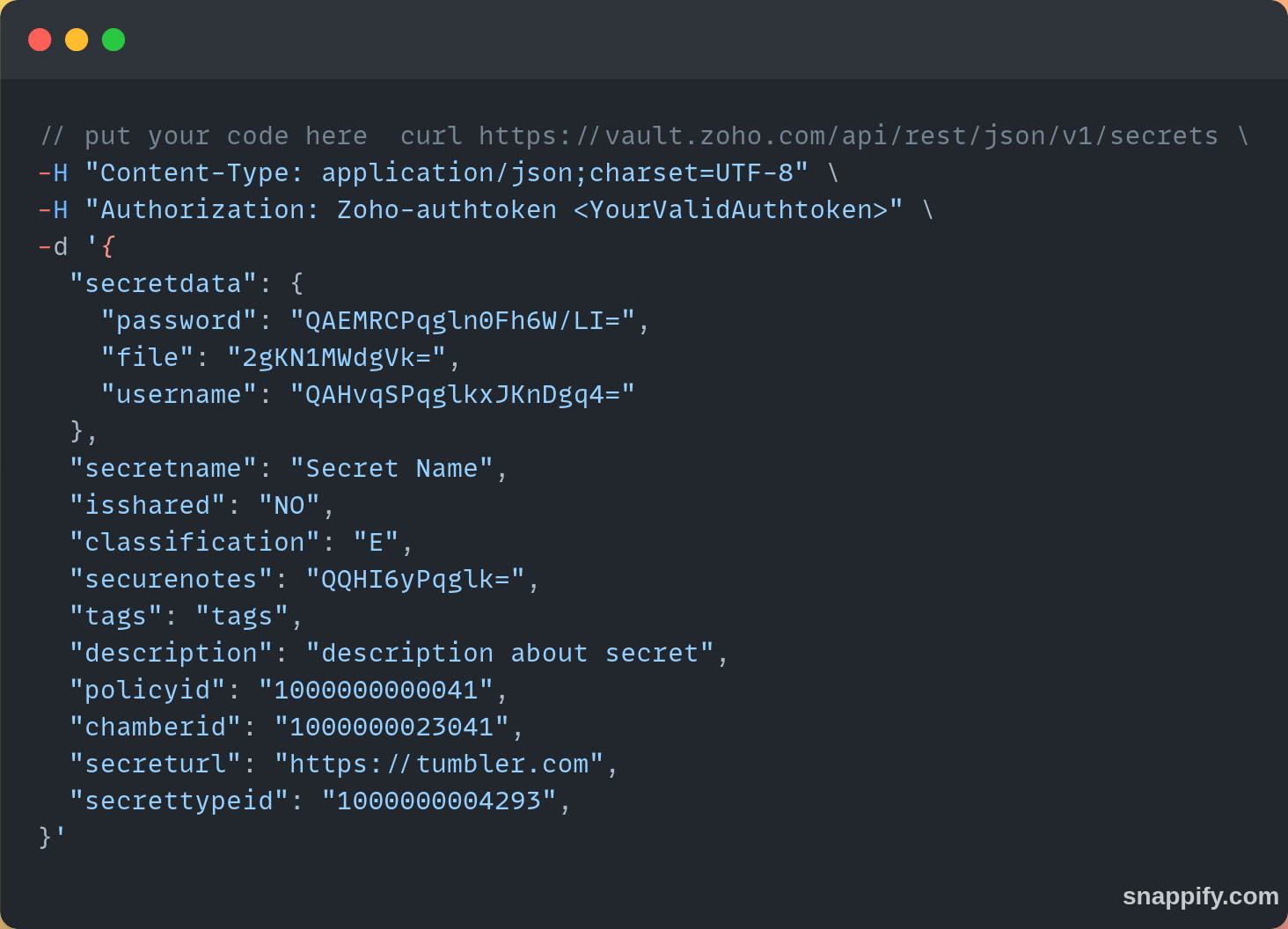Click the "secretdata" key
The width and height of the screenshot is (1288, 929).
[163, 283]
